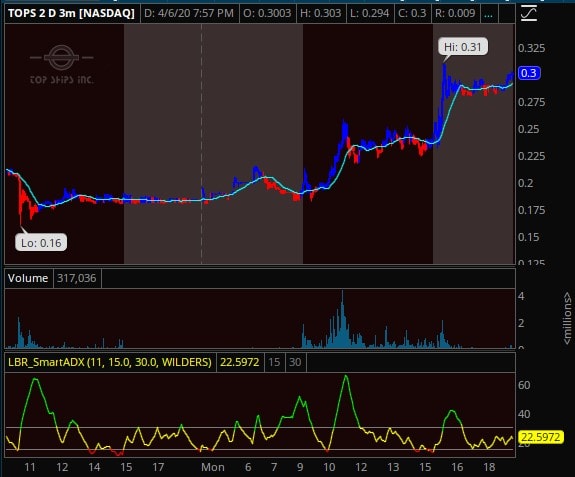The image size is (575, 477).
Task: Click the Lo: 0.16 price callout
Action: tap(41, 243)
